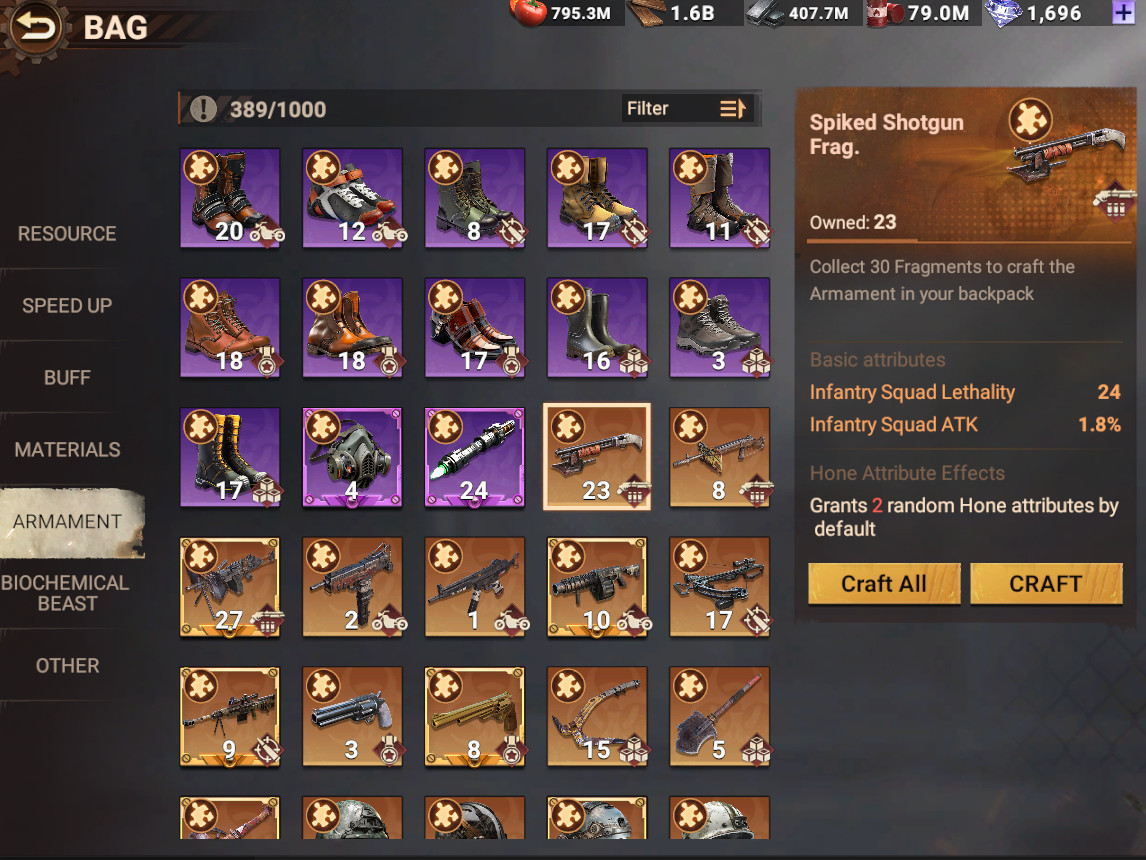Select the gas mask fragment with count 4
The image size is (1146, 860).
(x=352, y=457)
